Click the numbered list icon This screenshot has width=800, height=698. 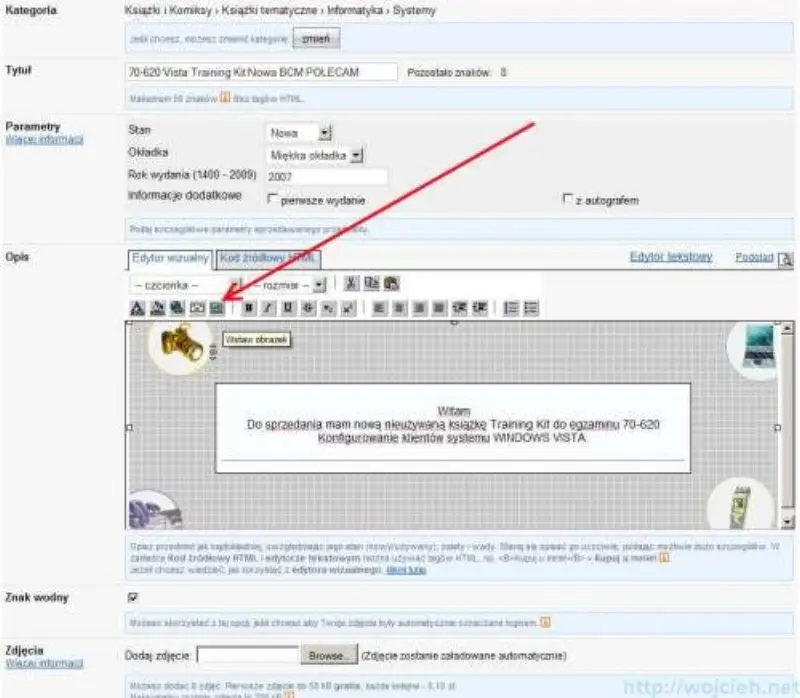[511, 308]
